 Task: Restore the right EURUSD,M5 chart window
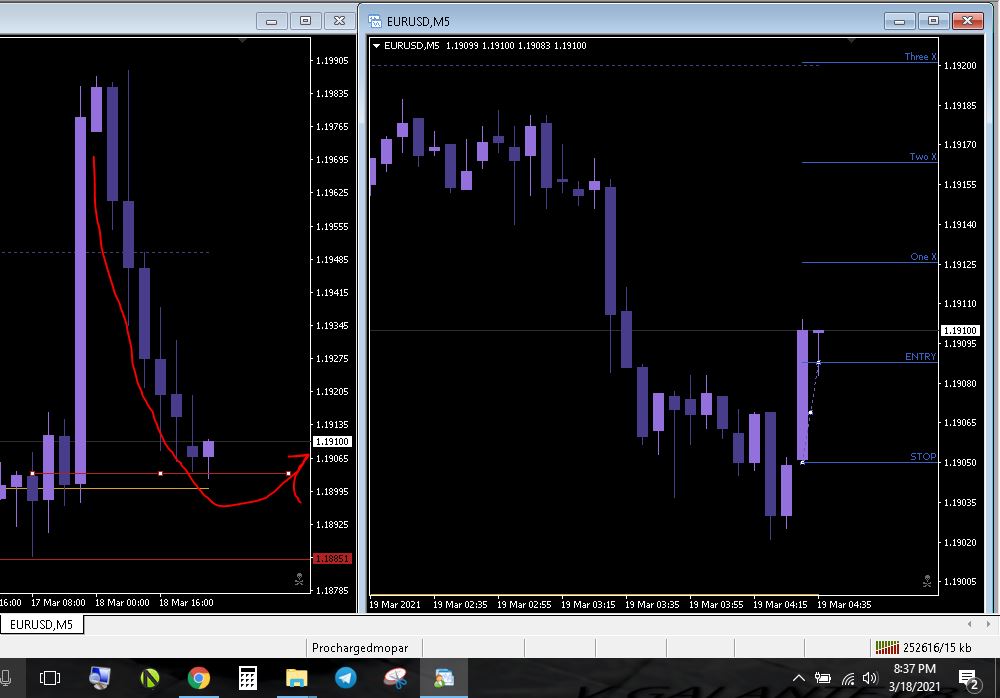coord(933,21)
